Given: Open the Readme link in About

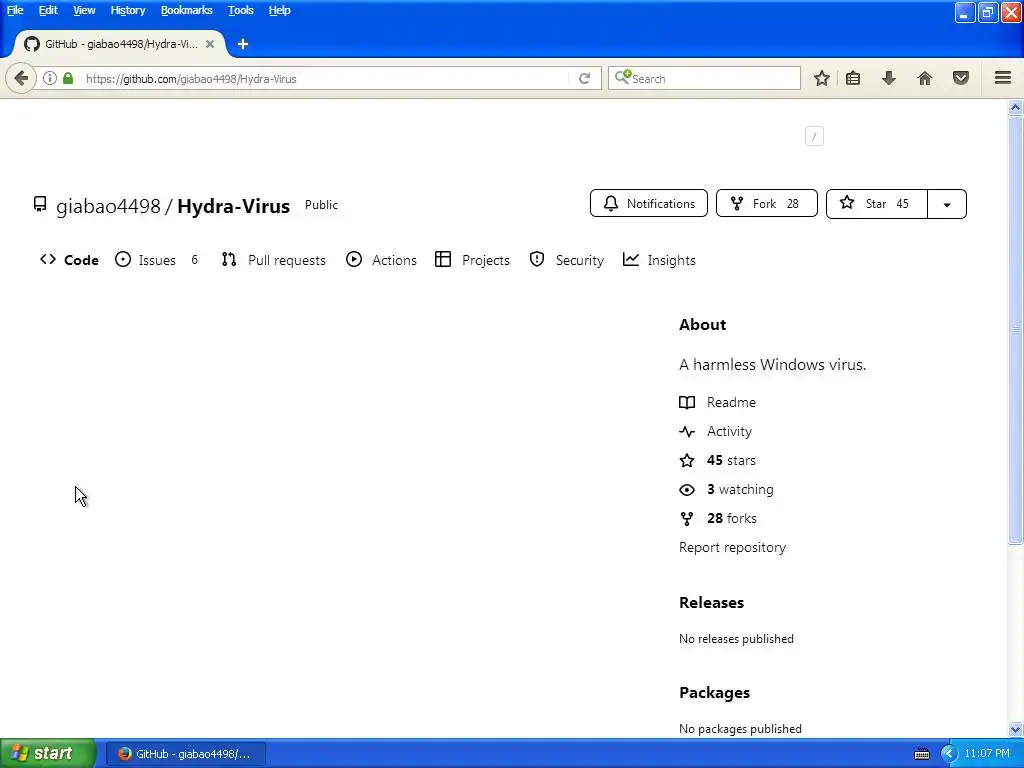Looking at the screenshot, I should click(718, 402).
